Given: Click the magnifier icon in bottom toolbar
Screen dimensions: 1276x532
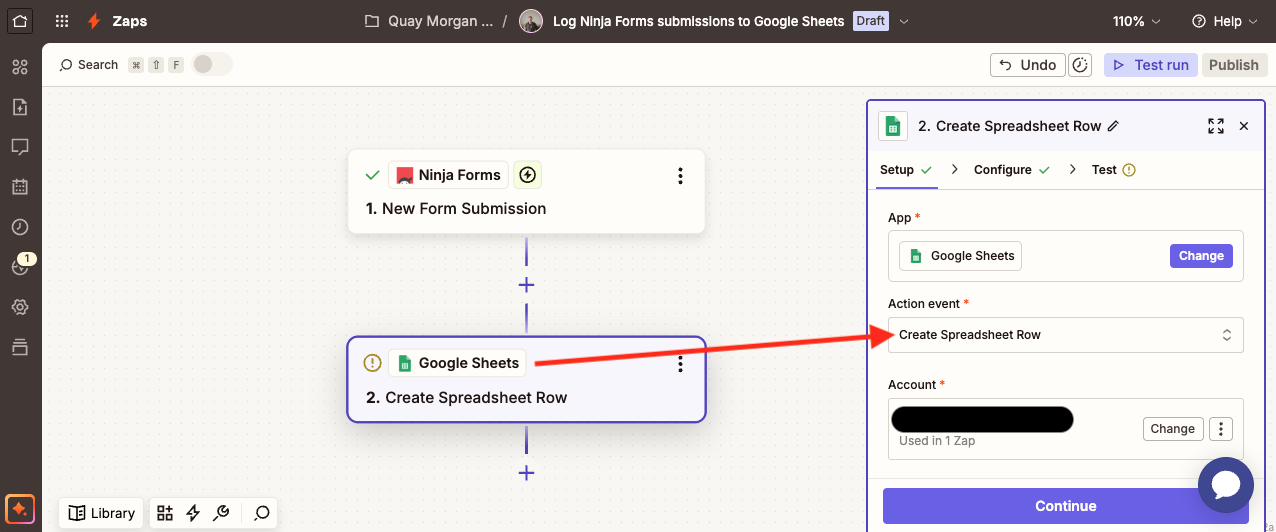Looking at the screenshot, I should pyautogui.click(x=262, y=513).
